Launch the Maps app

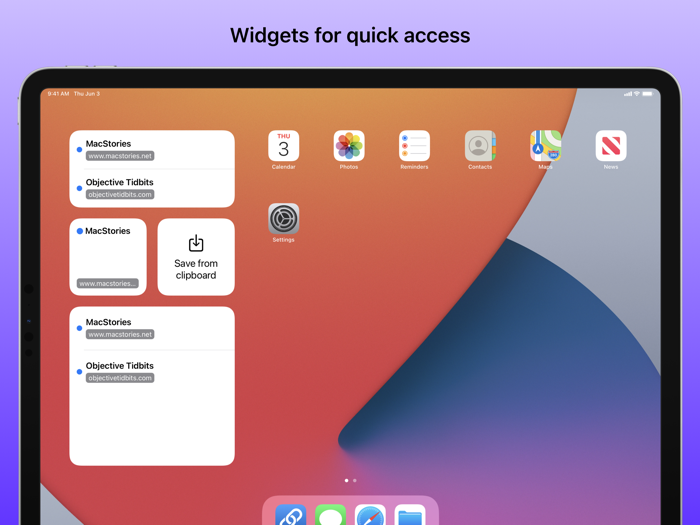[x=545, y=146]
